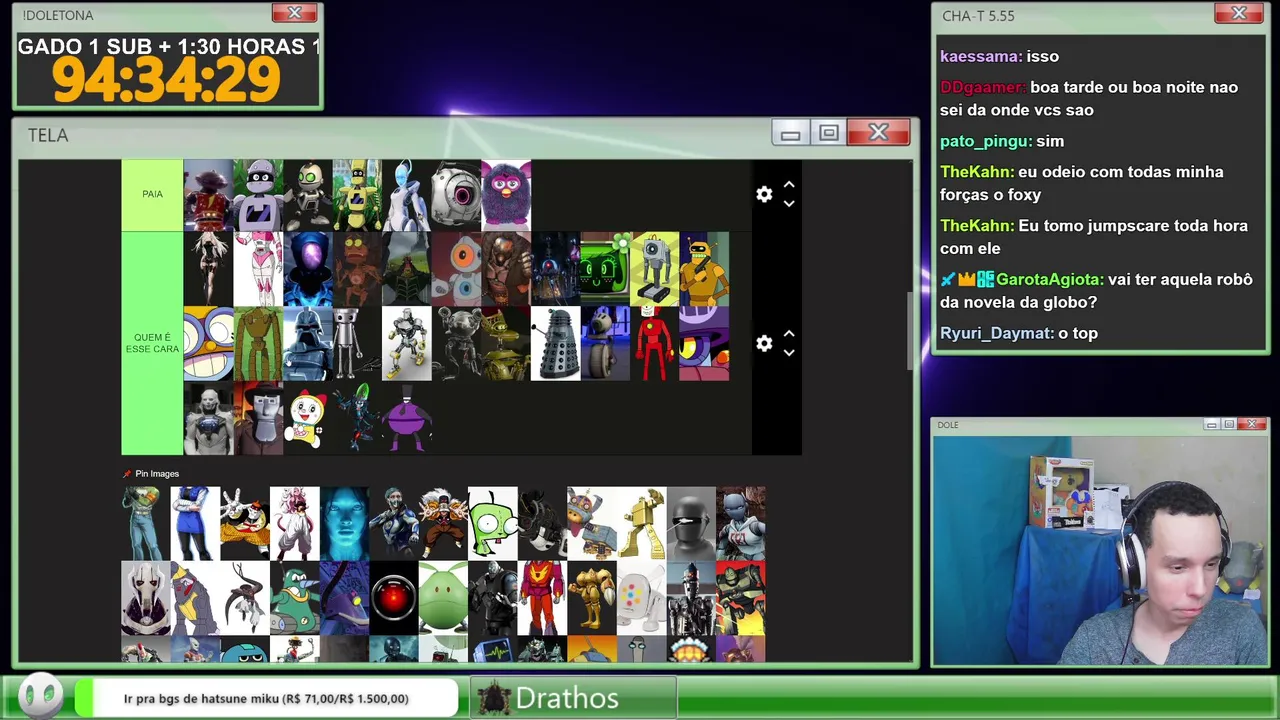The height and width of the screenshot is (720, 1280).
Task: Click the Pin Images label
Action: (x=157, y=474)
